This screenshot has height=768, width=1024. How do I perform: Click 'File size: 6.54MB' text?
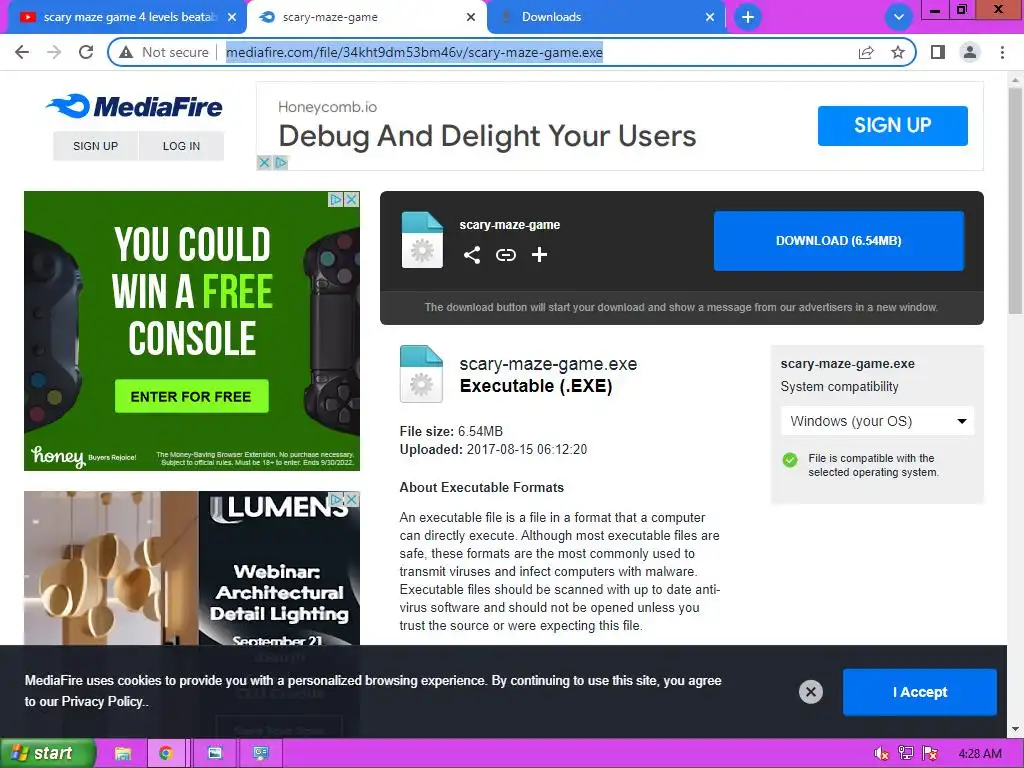pyautogui.click(x=451, y=431)
